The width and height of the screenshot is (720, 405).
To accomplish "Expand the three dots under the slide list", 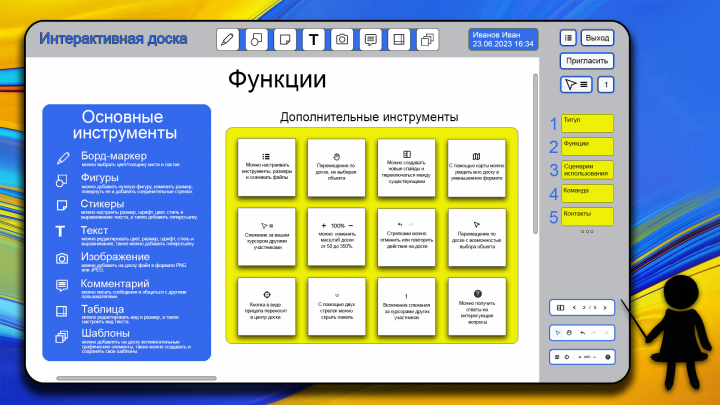I will (587, 231).
